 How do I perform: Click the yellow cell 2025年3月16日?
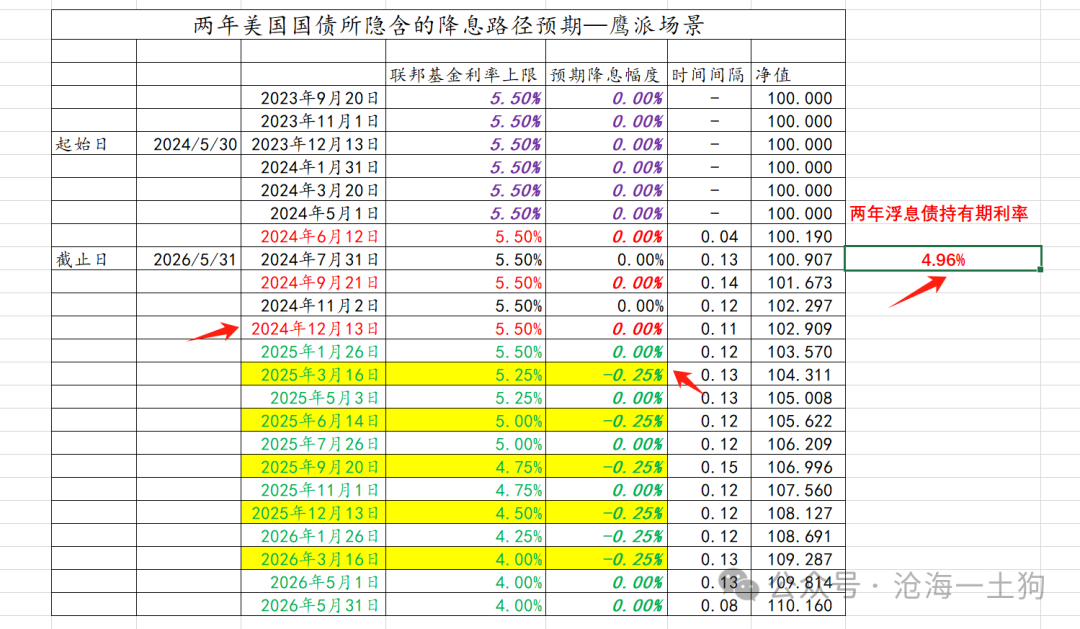(313, 375)
